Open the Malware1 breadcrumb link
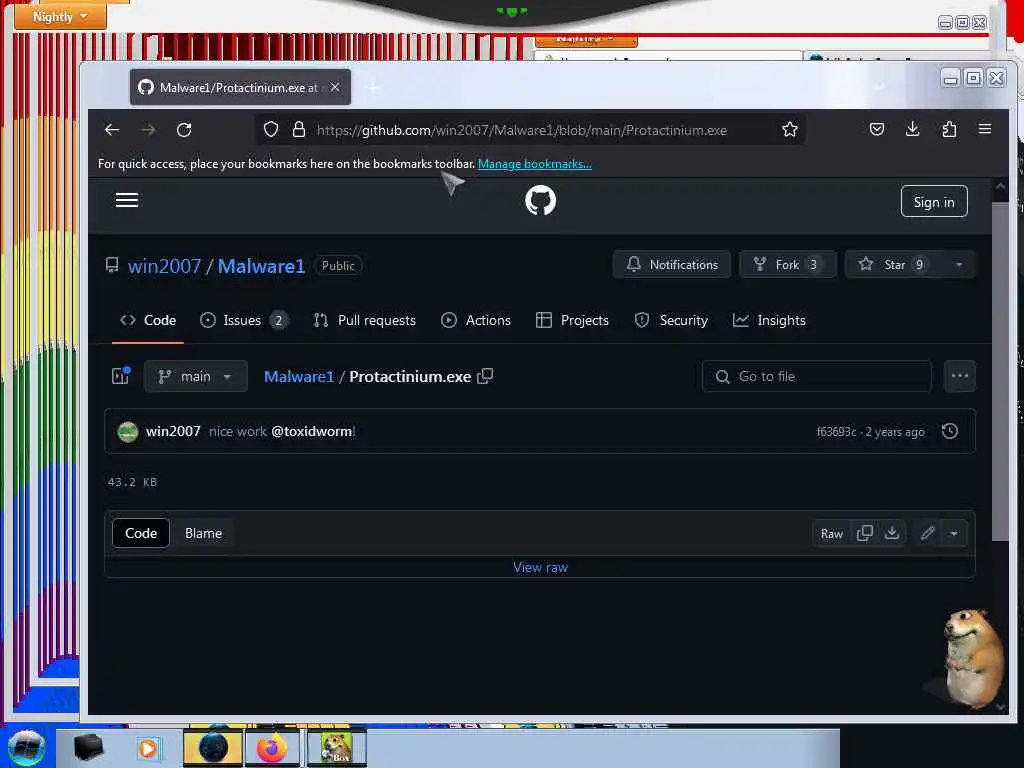This screenshot has height=768, width=1024. pyautogui.click(x=298, y=376)
